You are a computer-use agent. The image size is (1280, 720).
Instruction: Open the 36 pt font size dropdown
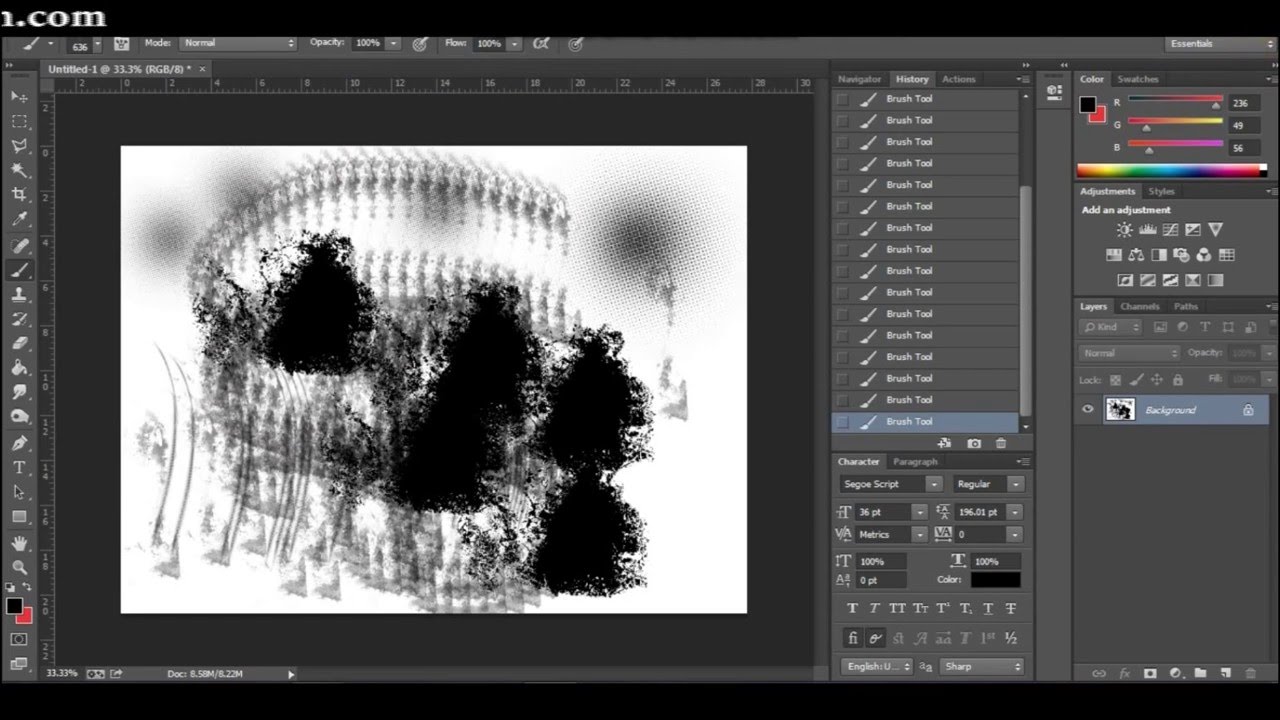coord(918,512)
